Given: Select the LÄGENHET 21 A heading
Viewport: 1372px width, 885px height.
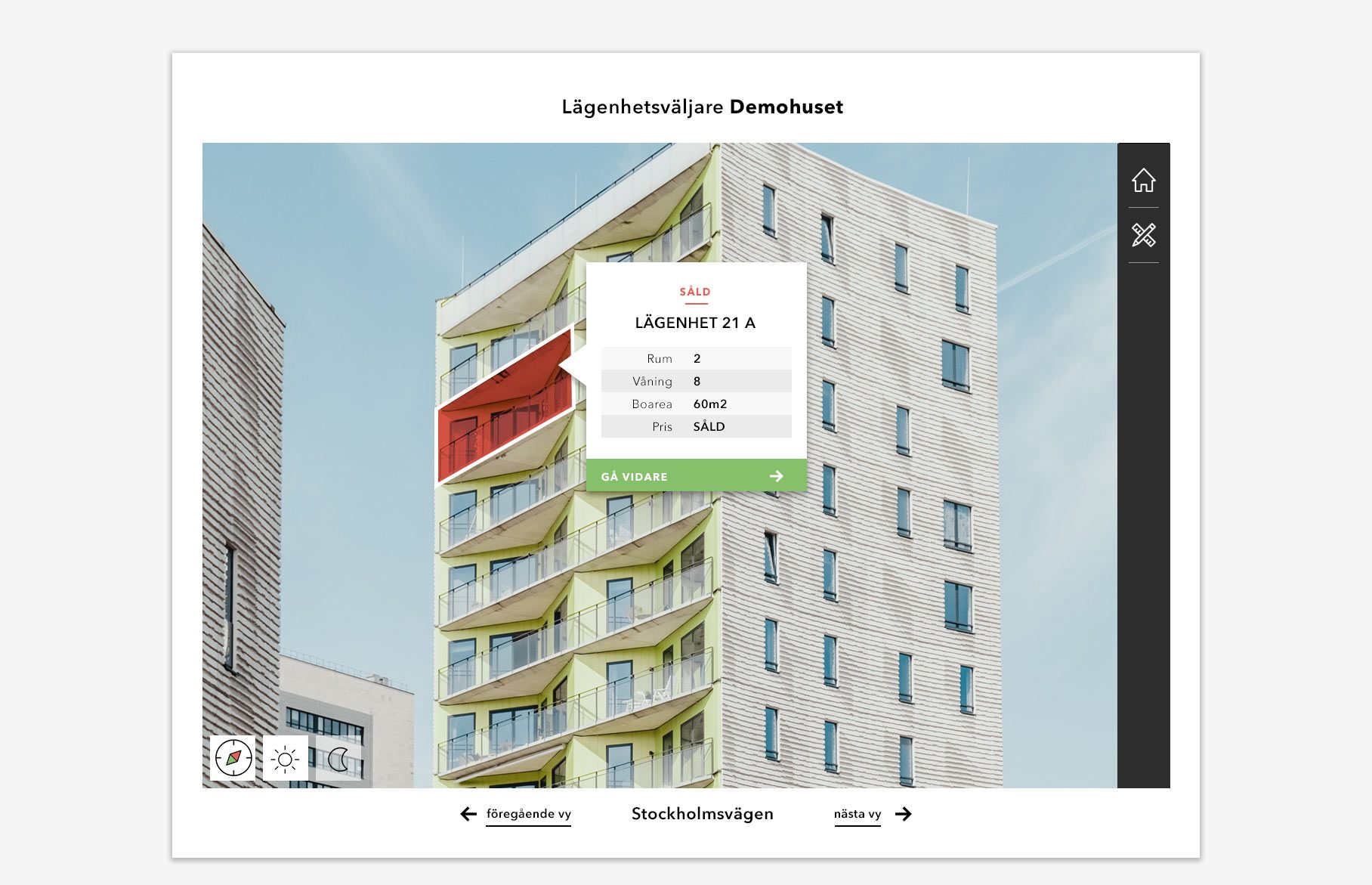Looking at the screenshot, I should coord(695,323).
